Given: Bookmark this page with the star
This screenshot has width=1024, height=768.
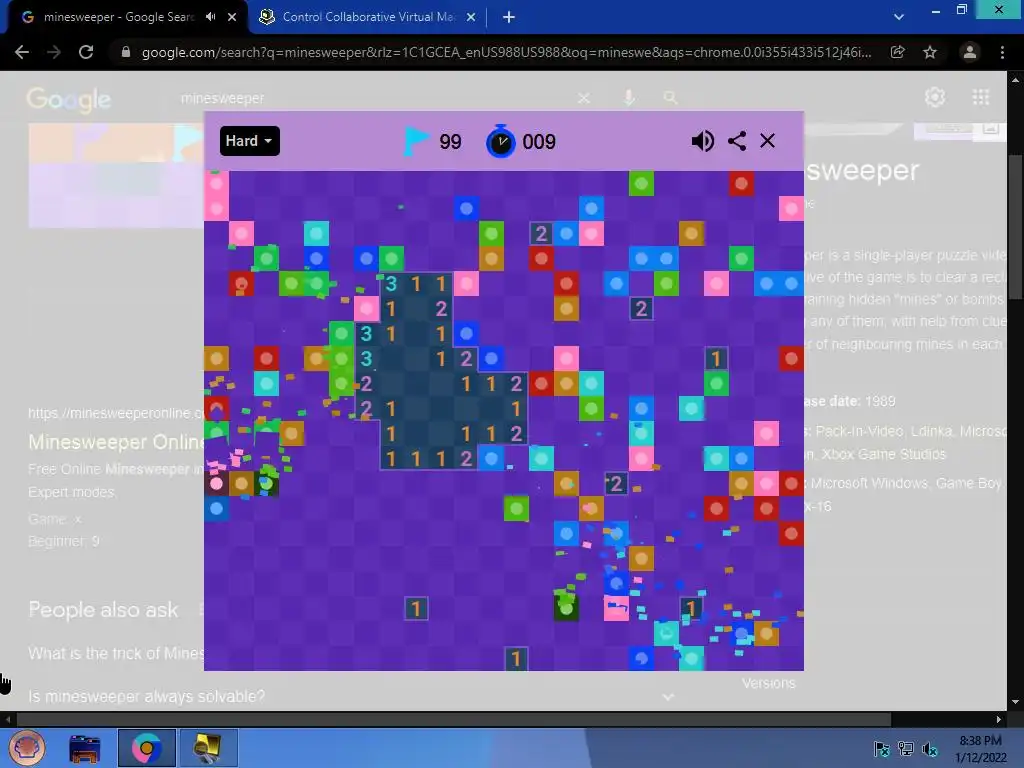Looking at the screenshot, I should (x=930, y=52).
